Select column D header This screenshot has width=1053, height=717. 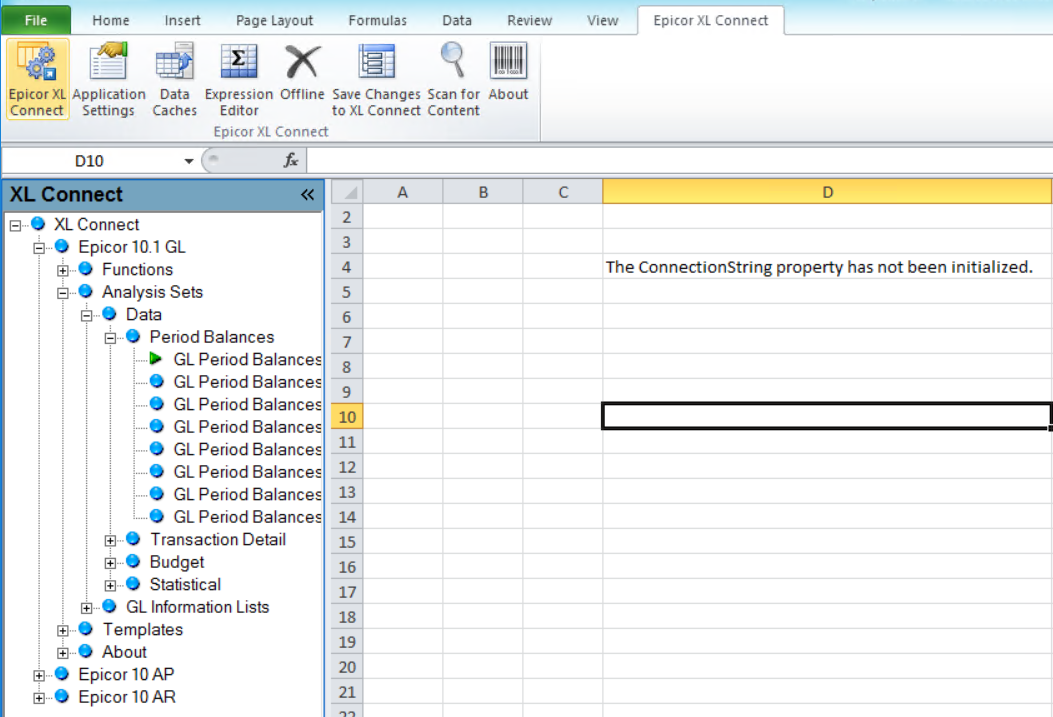pos(827,193)
